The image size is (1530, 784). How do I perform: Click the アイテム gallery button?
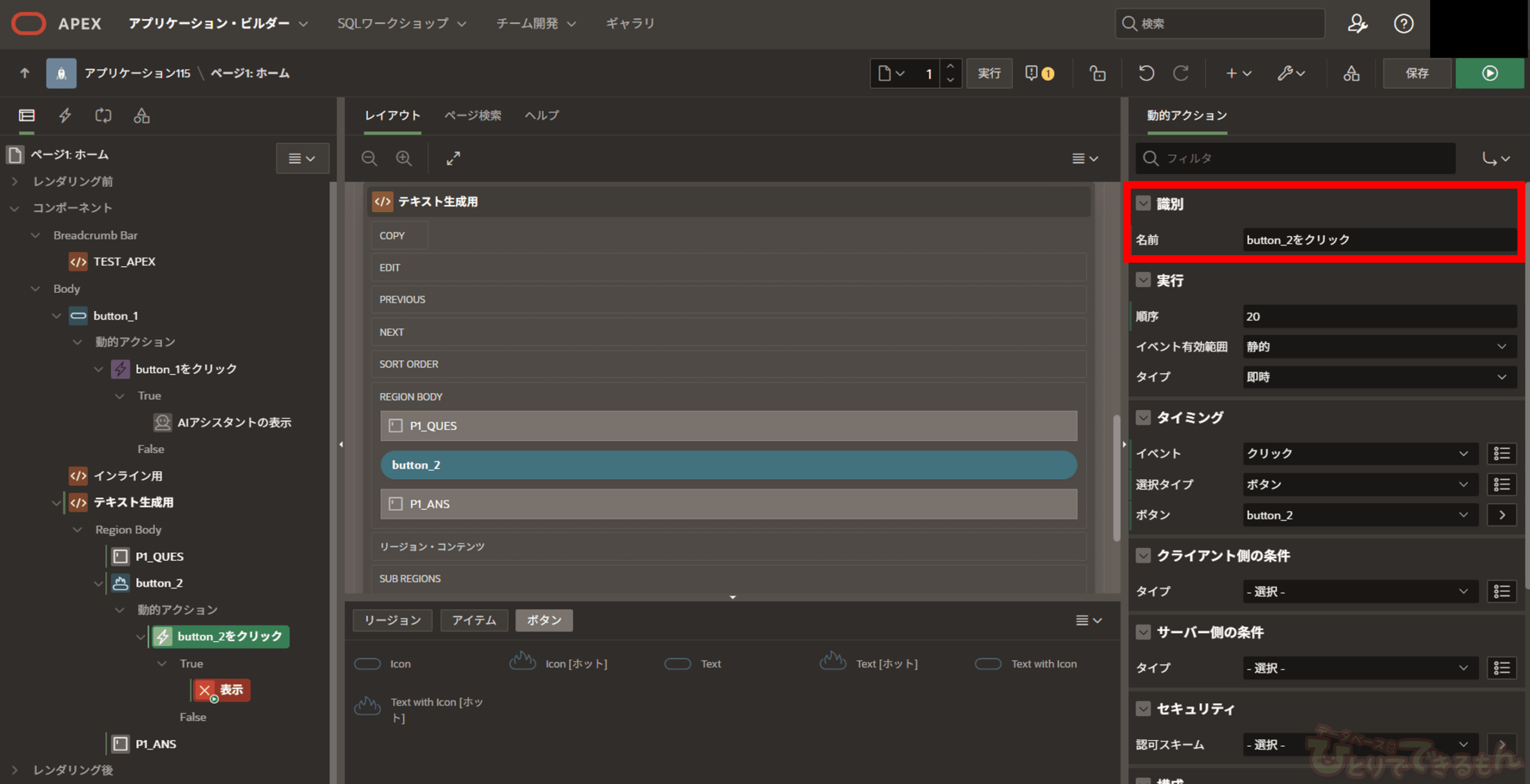coord(473,620)
